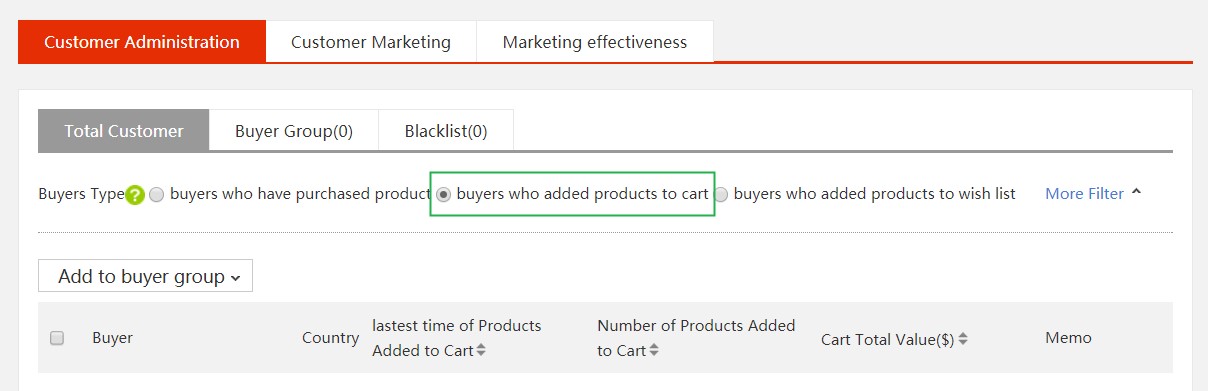Click the Country column header
This screenshot has height=391, width=1208.
pyautogui.click(x=330, y=338)
